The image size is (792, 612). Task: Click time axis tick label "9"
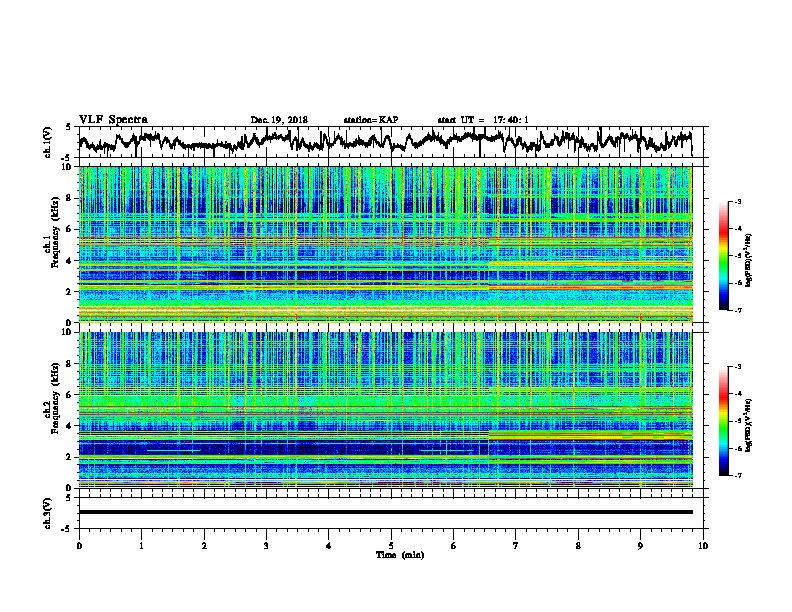[x=640, y=546]
